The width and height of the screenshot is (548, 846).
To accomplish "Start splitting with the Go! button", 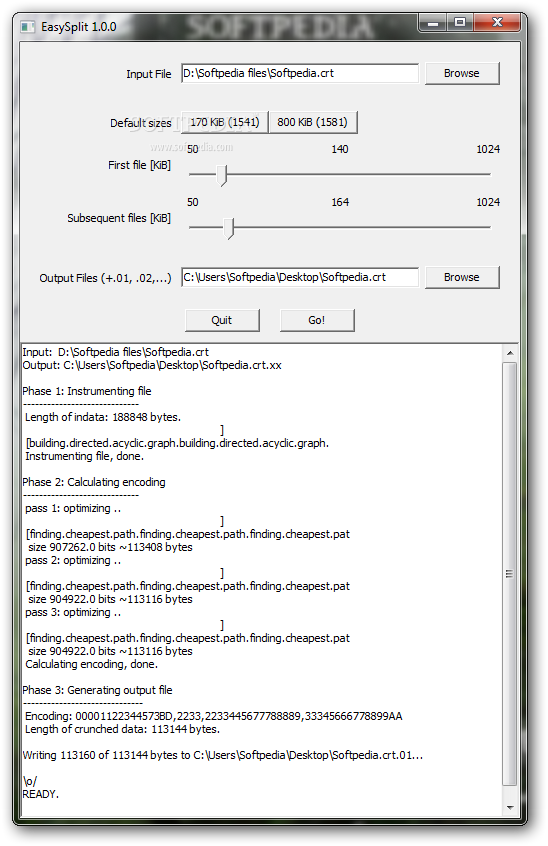I will pos(317,320).
